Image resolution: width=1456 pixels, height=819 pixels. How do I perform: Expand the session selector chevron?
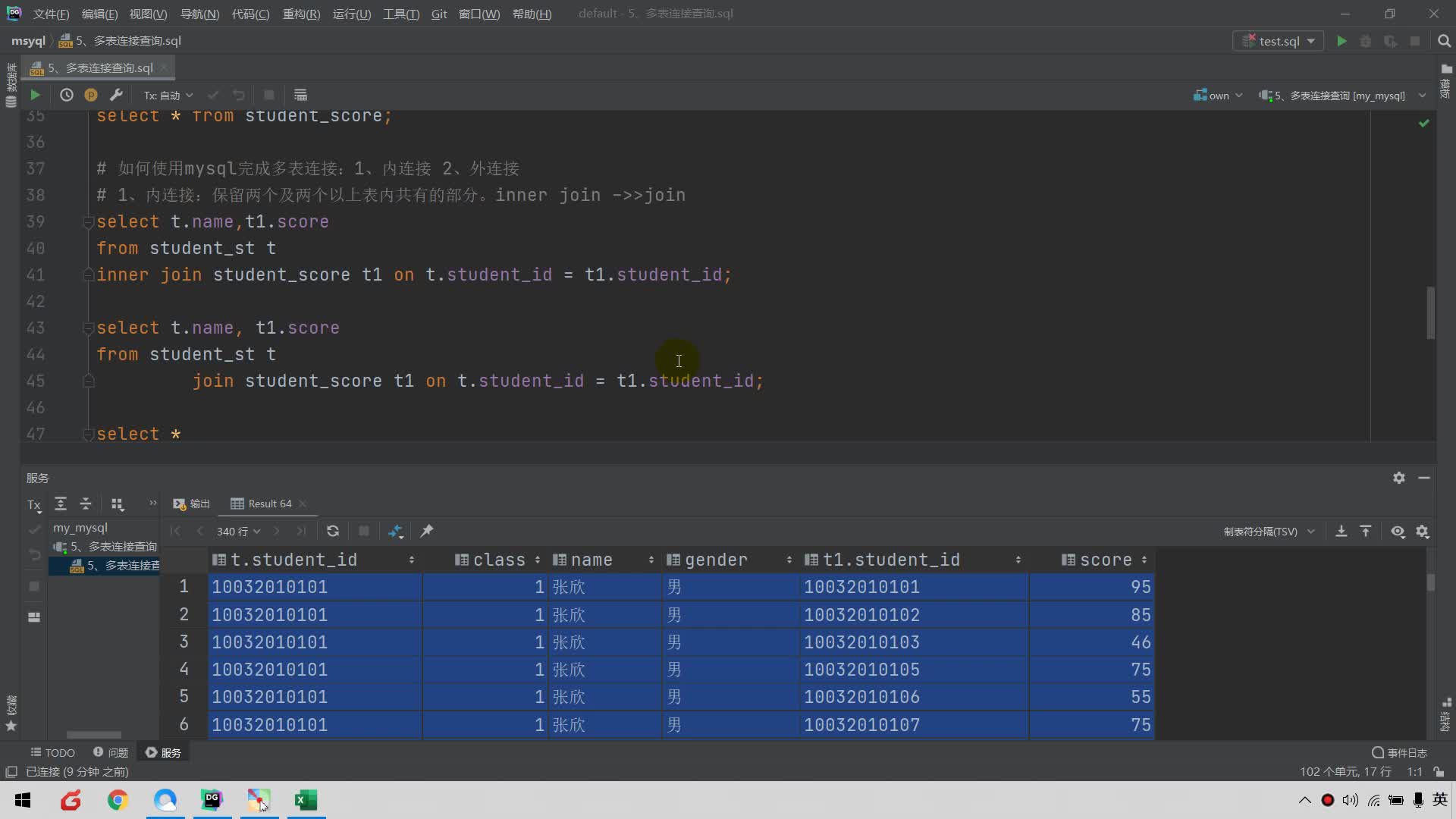(1423, 96)
